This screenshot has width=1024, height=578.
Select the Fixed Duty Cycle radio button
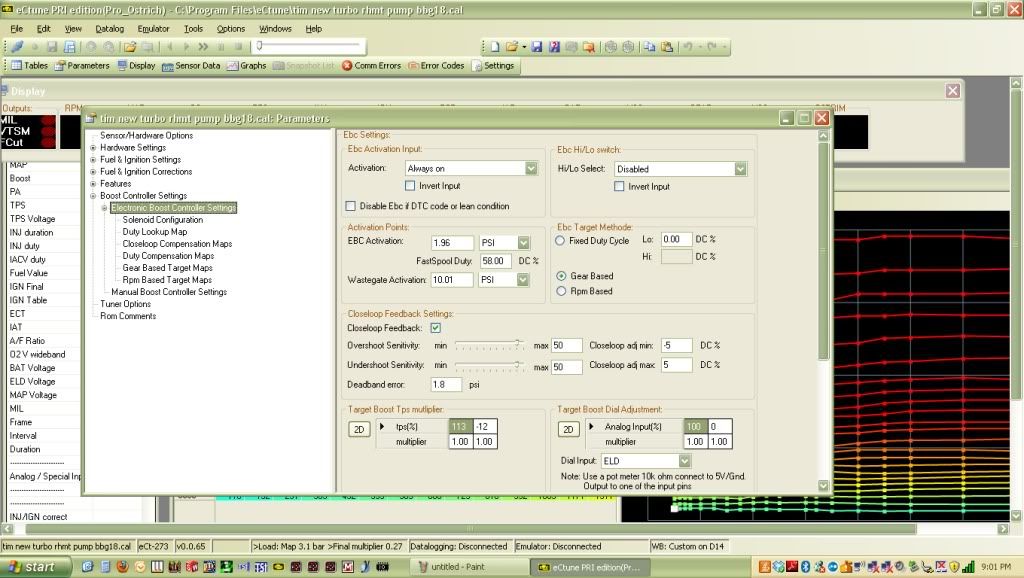point(560,240)
